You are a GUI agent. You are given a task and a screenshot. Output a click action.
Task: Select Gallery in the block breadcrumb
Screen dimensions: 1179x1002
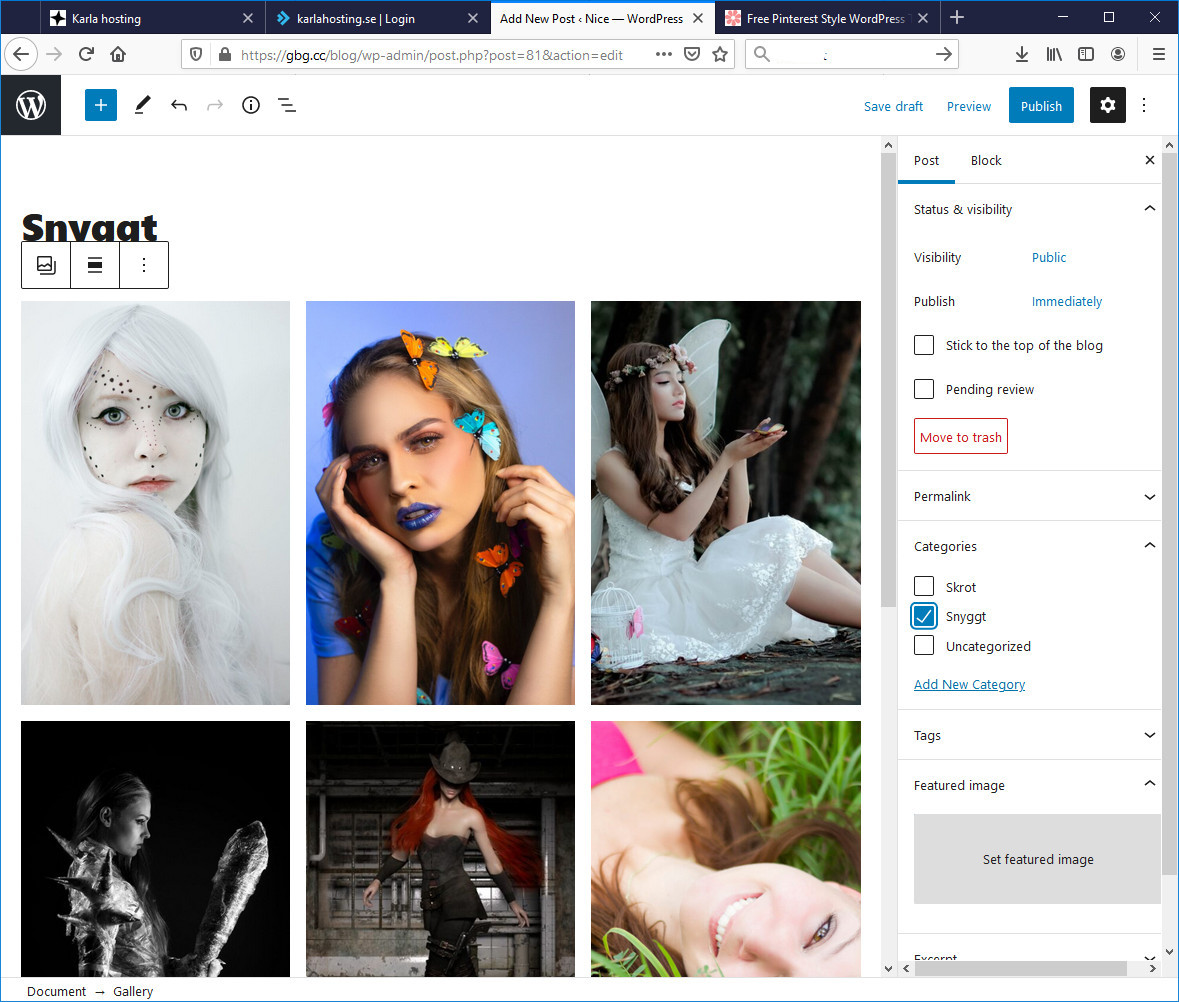click(x=133, y=991)
